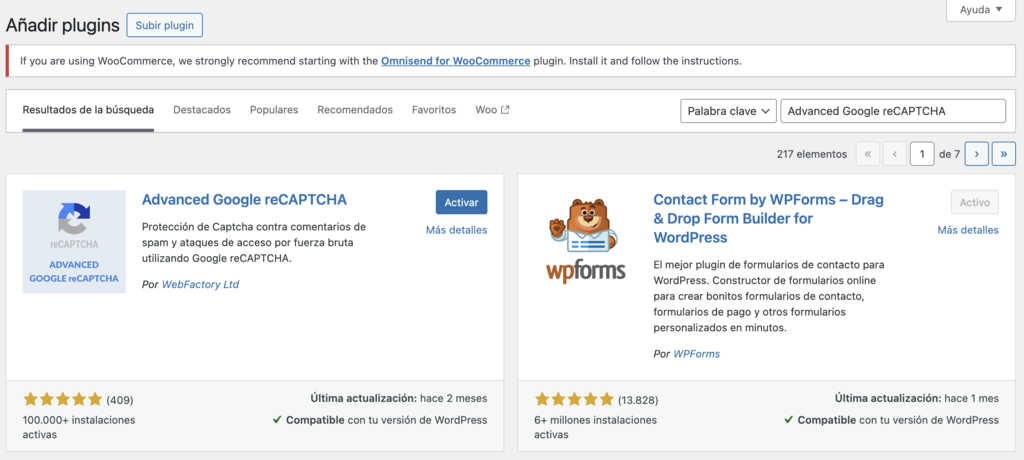Click the Advanced Google reCAPTCHA plugin icon
1024x460 pixels.
(74, 241)
